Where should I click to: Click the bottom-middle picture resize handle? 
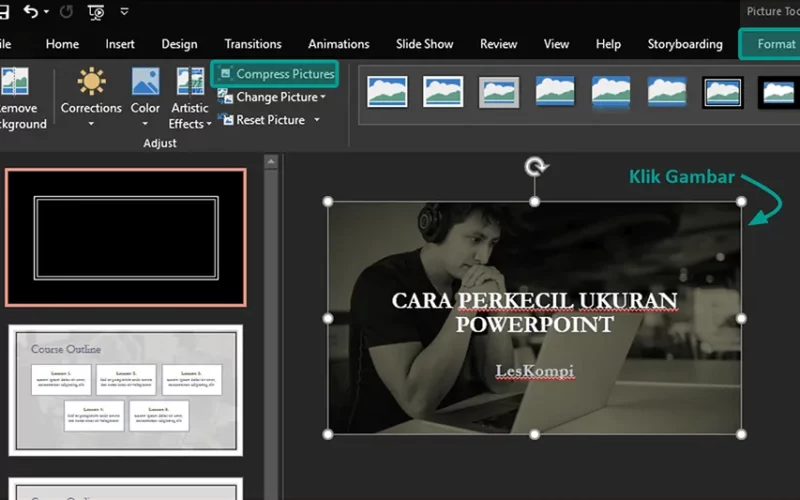click(x=534, y=434)
